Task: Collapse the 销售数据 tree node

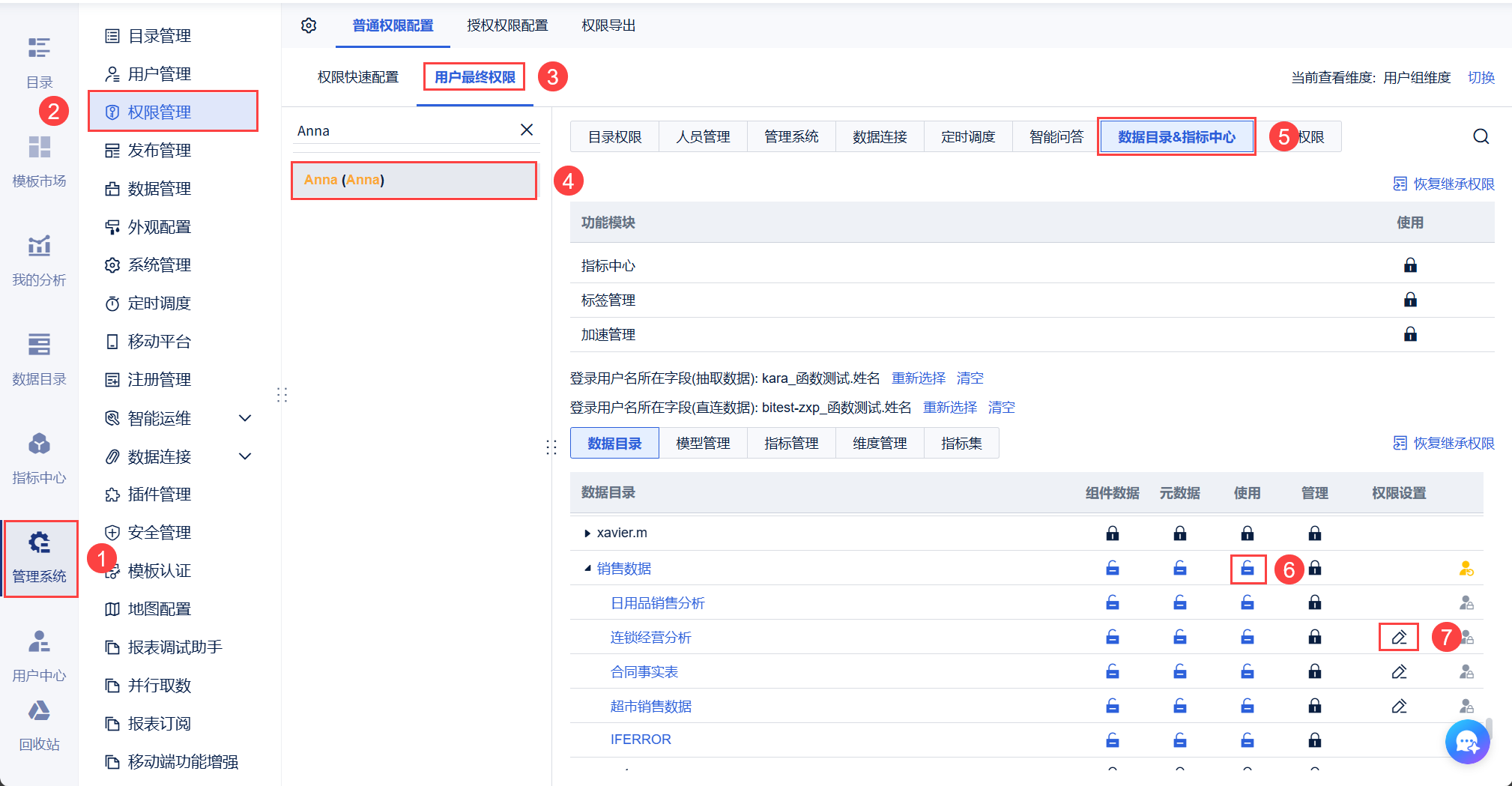Action: pyautogui.click(x=589, y=568)
